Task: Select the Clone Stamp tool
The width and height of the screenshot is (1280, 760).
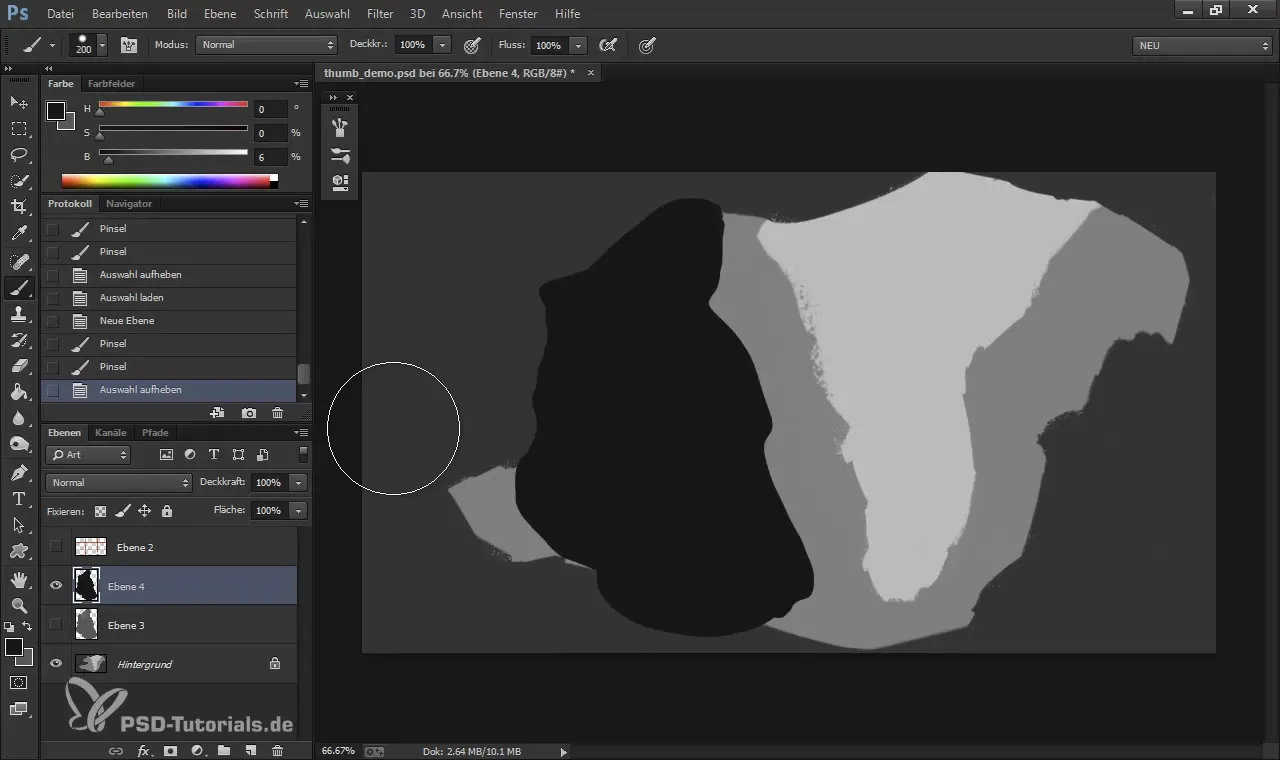Action: pos(19,313)
